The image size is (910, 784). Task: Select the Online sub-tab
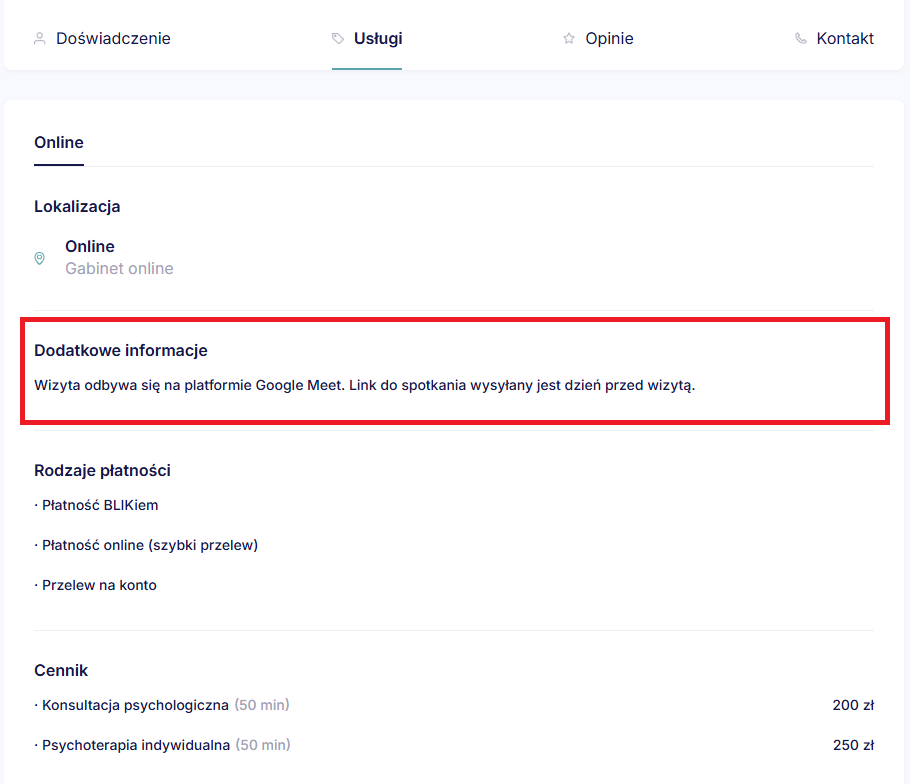[59, 142]
